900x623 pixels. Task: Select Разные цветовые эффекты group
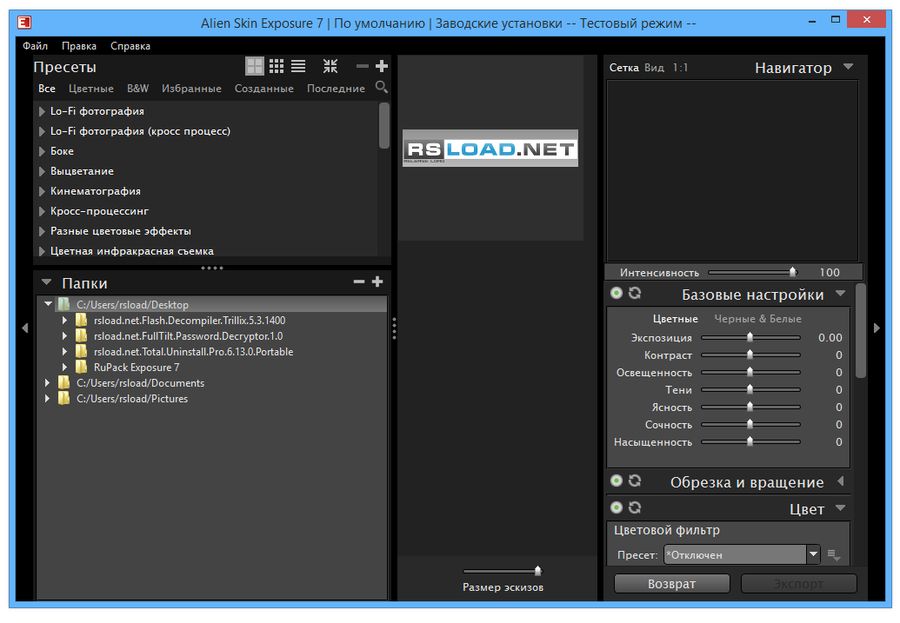point(121,231)
